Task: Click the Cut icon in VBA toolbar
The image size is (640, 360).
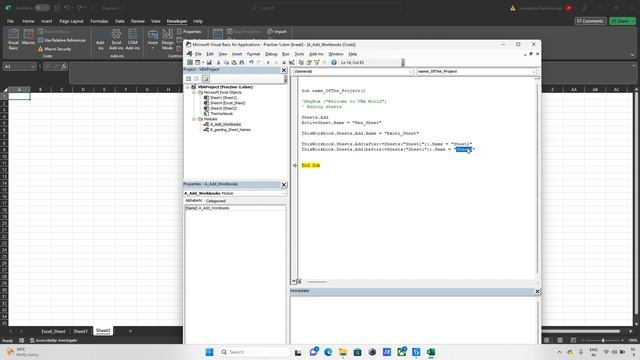Action: (218, 62)
